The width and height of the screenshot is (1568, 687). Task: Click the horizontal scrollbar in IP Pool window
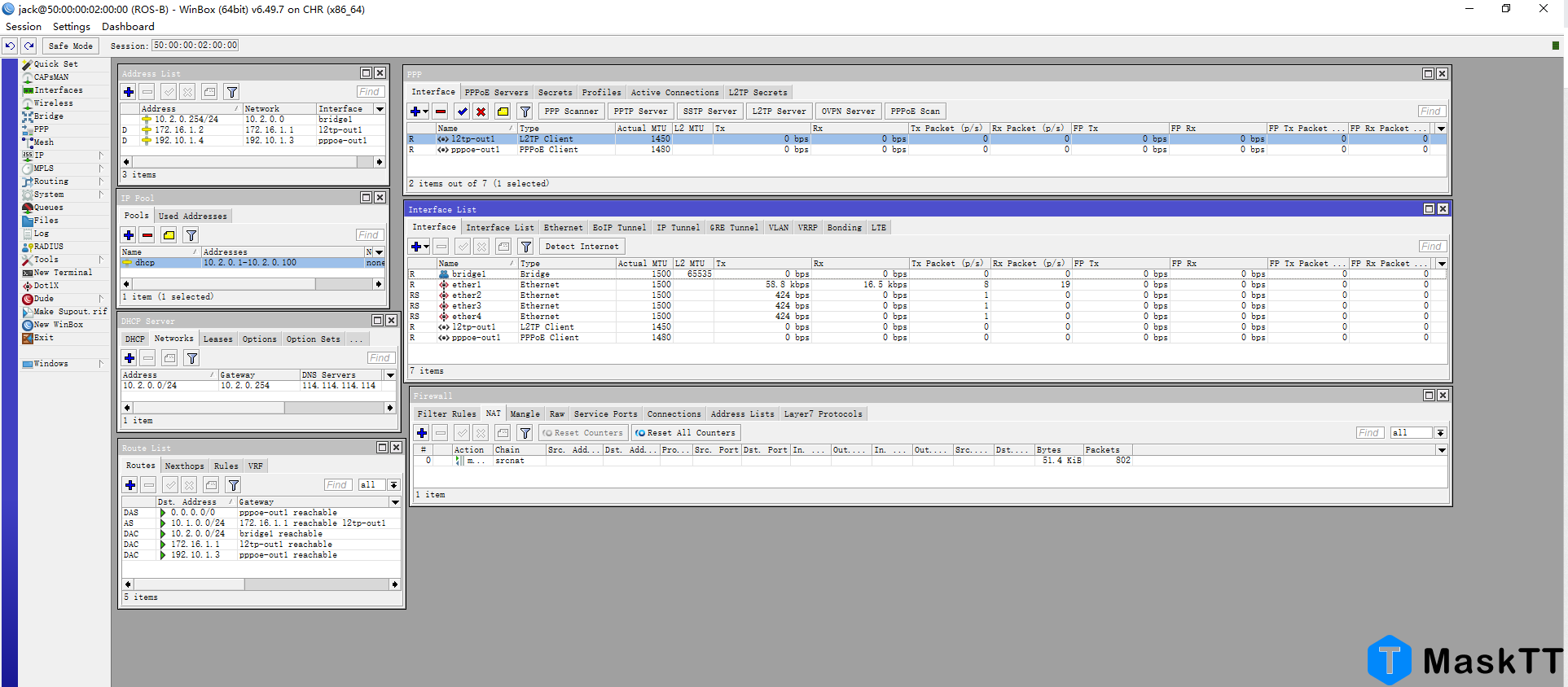(253, 284)
